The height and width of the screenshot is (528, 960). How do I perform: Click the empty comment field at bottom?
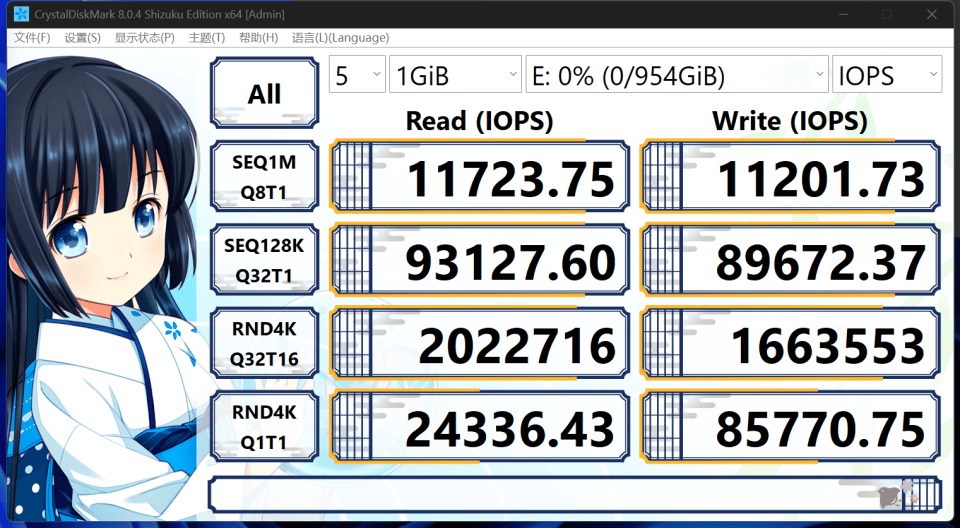pyautogui.click(x=575, y=495)
